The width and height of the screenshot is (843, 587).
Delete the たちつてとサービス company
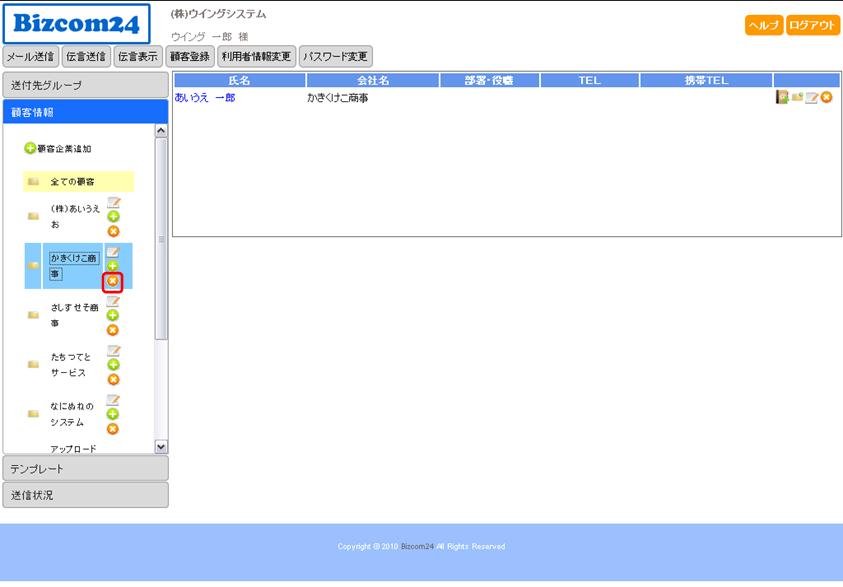coord(113,379)
